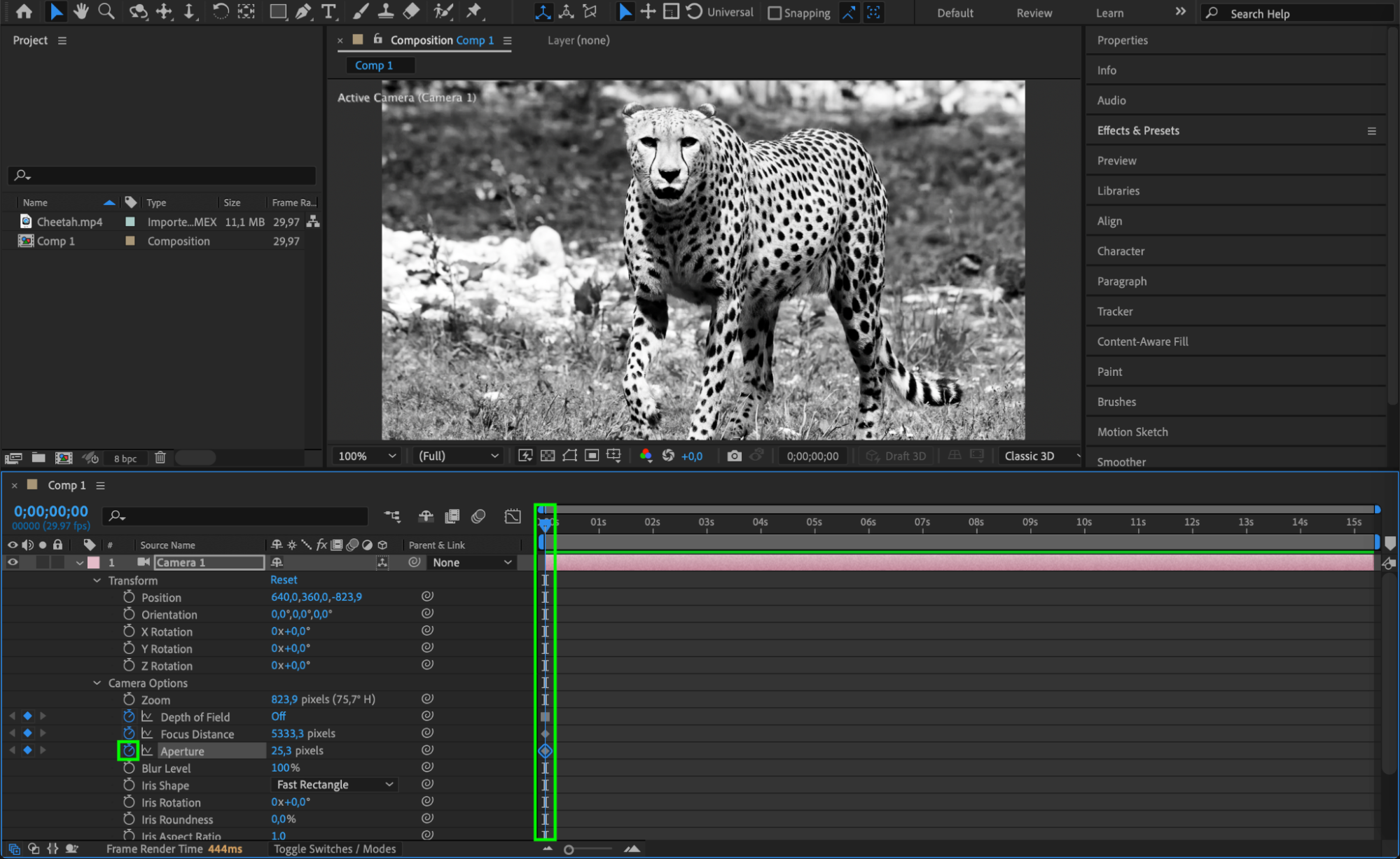The width and height of the screenshot is (1400, 859).
Task: Select the Zoom magnifier tool
Action: [106, 11]
